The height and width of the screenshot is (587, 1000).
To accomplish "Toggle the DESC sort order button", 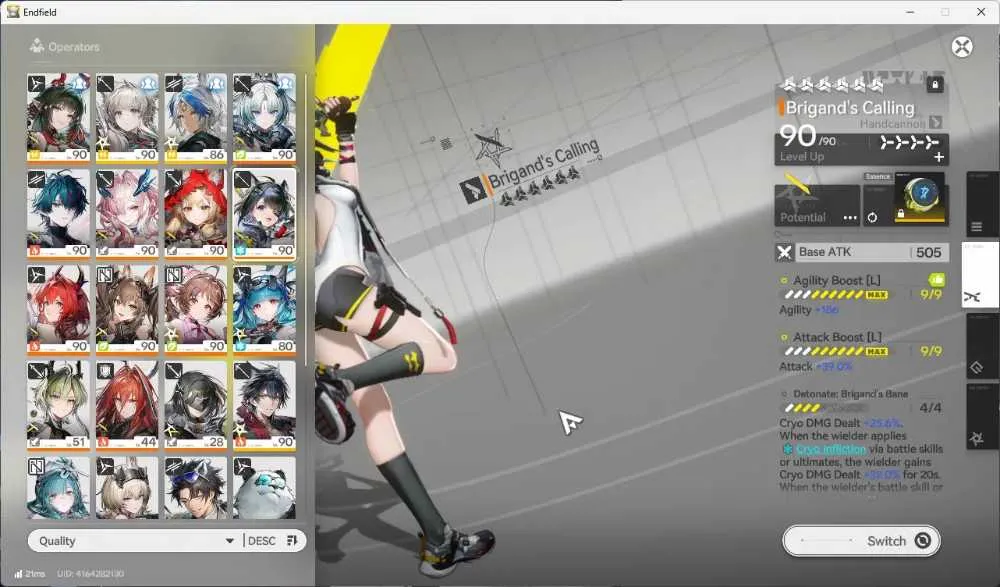I will (x=273, y=541).
